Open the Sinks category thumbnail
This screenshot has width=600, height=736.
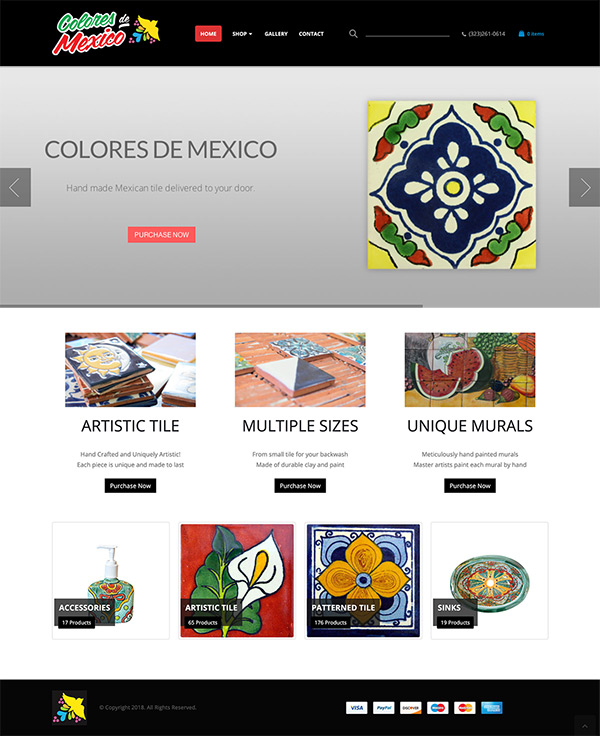click(489, 581)
